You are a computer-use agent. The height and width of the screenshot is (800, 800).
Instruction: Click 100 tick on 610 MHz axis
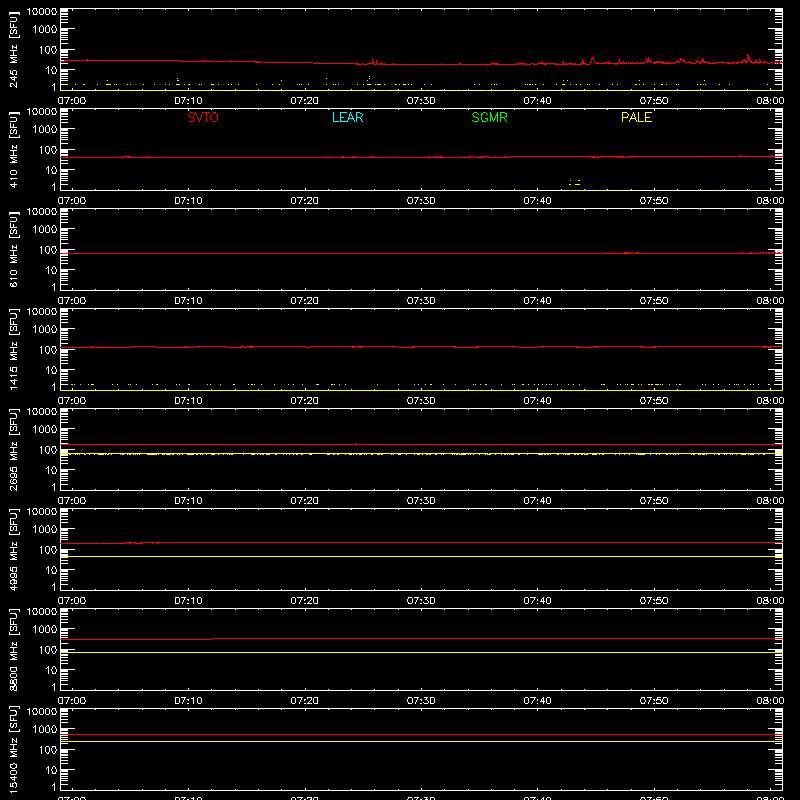pyautogui.click(x=48, y=250)
